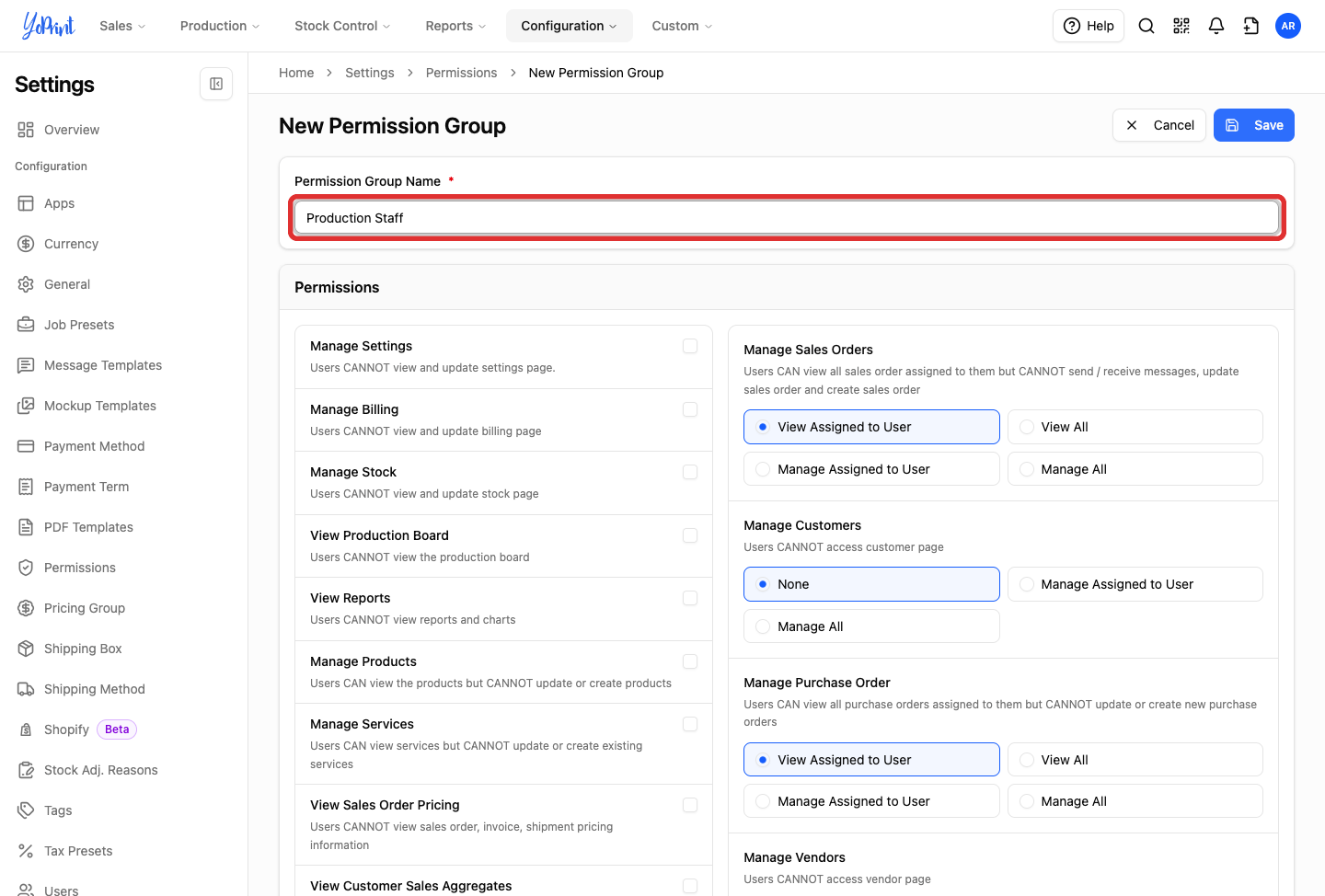The width and height of the screenshot is (1325, 896).
Task: Open the Custom dropdown menu
Action: [682, 26]
